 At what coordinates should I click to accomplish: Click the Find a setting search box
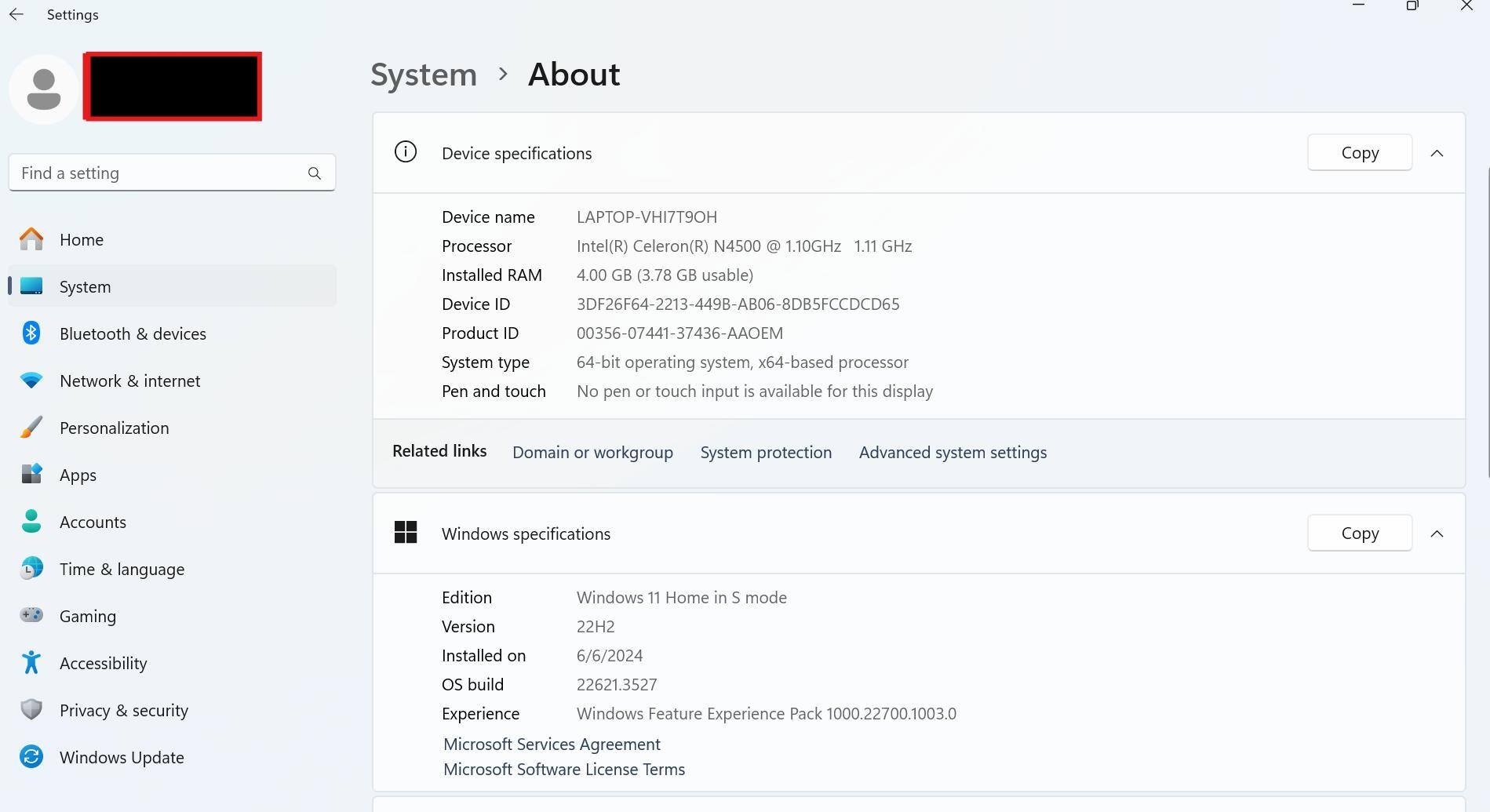[x=161, y=173]
